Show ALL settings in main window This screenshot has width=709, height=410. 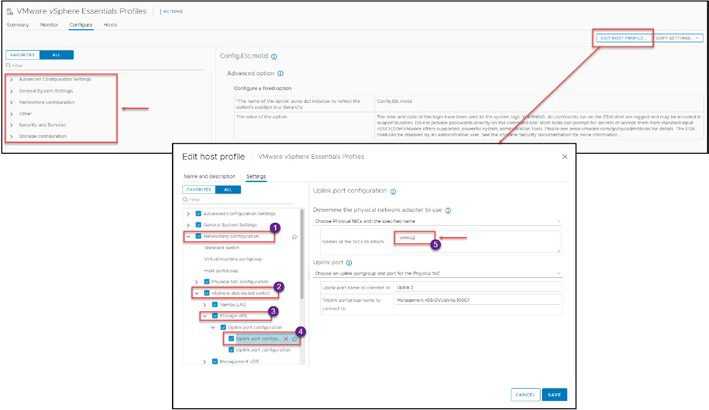57,55
